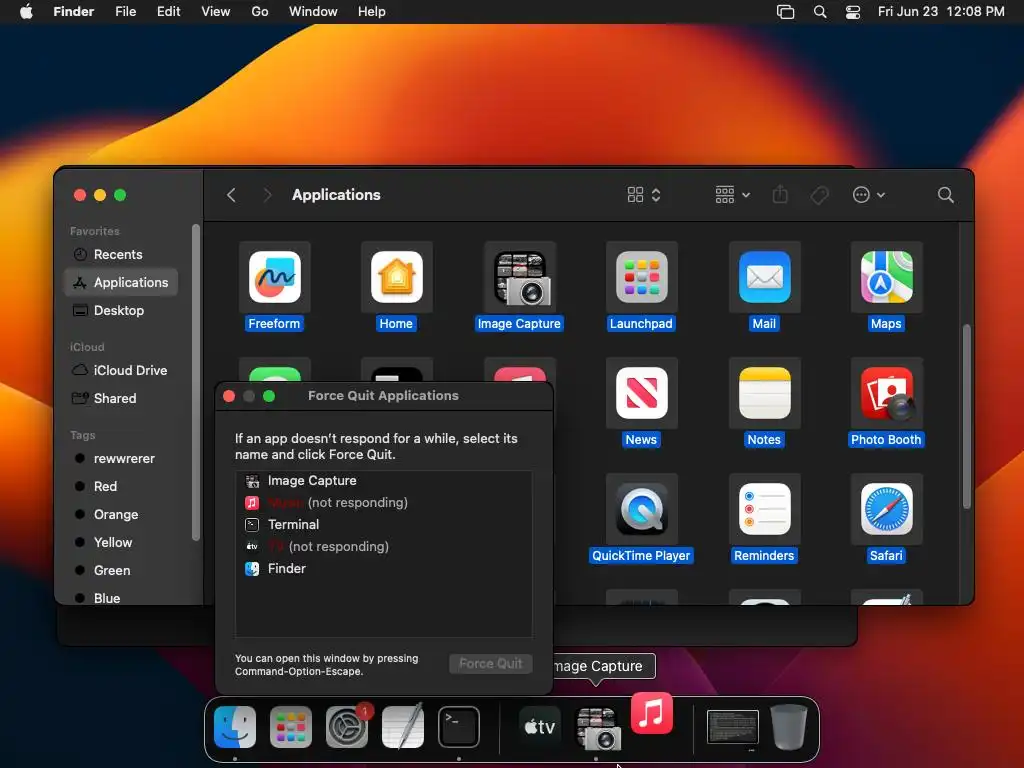Image resolution: width=1024 pixels, height=768 pixels.
Task: Open TextEdit from the Dock
Action: point(403,727)
